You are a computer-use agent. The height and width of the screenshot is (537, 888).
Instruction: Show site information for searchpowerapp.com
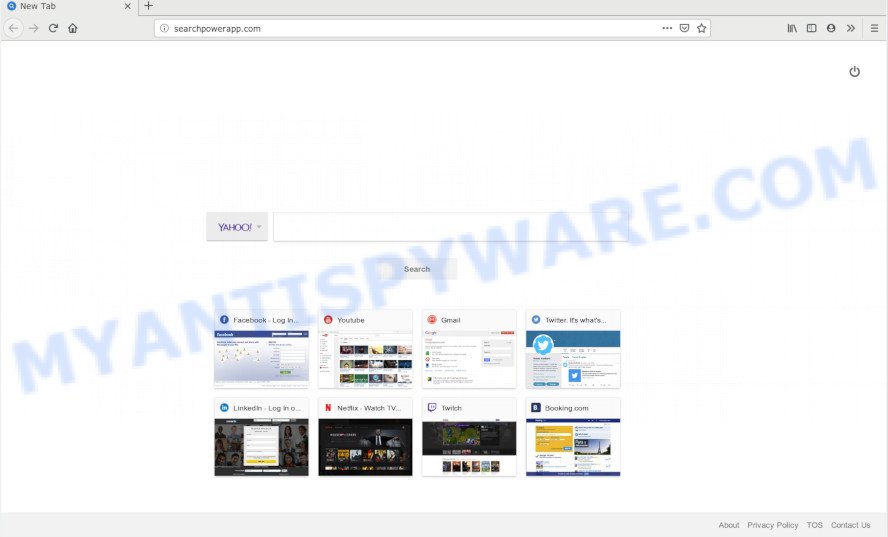click(x=164, y=28)
